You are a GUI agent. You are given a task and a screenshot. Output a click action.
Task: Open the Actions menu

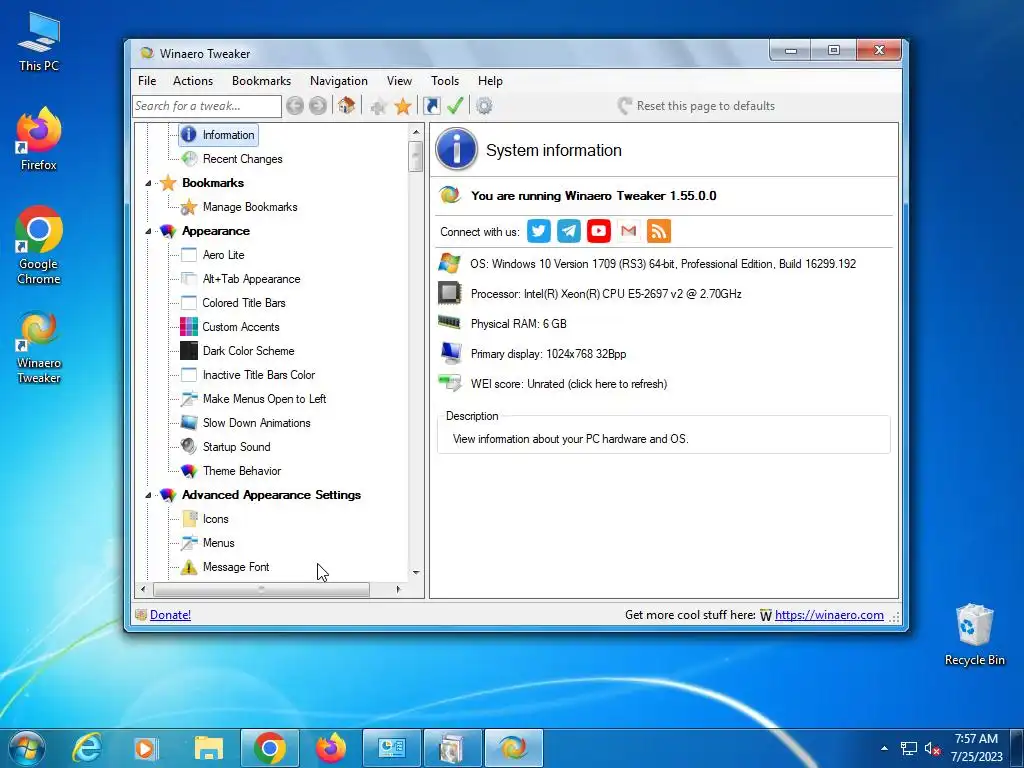pos(193,81)
